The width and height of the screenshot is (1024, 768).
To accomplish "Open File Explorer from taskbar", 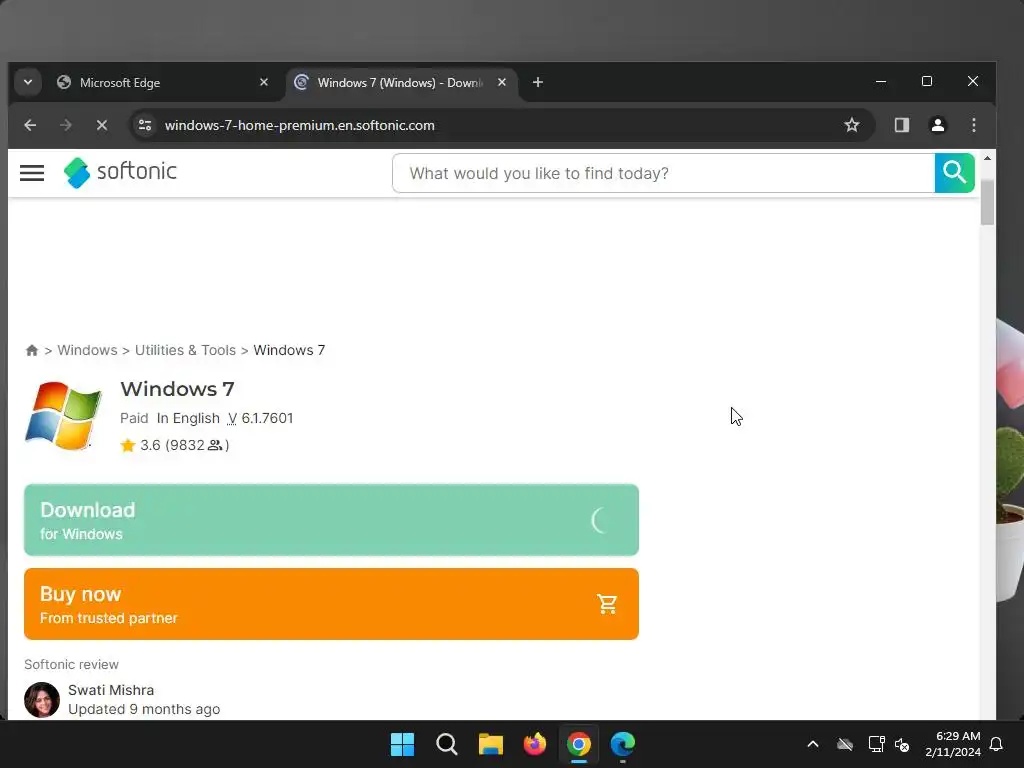I will [490, 744].
